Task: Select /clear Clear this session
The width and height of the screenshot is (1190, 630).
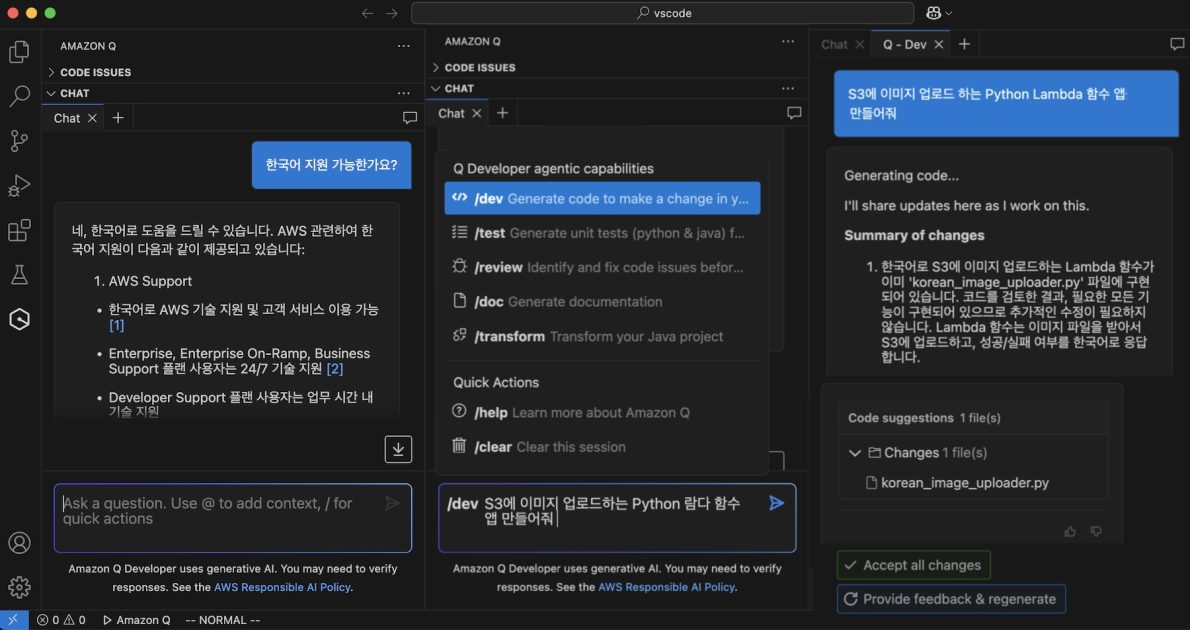Action: pyautogui.click(x=602, y=446)
